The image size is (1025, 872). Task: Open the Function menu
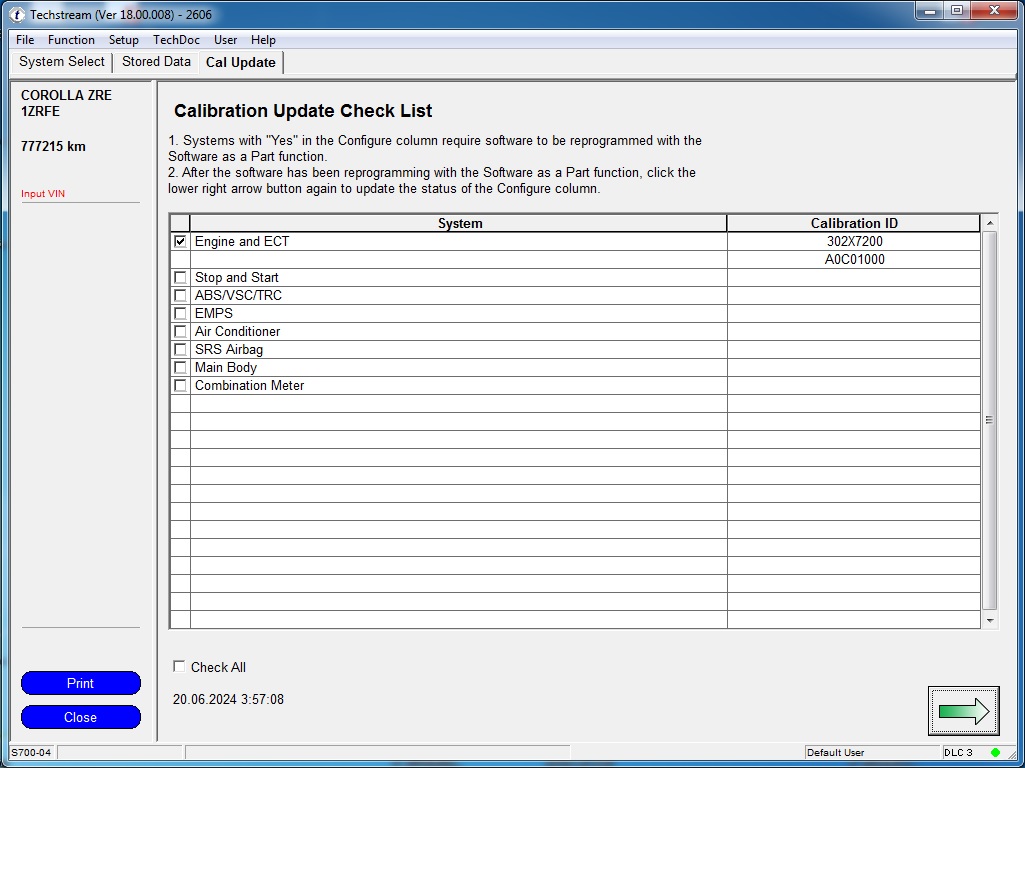click(x=71, y=40)
